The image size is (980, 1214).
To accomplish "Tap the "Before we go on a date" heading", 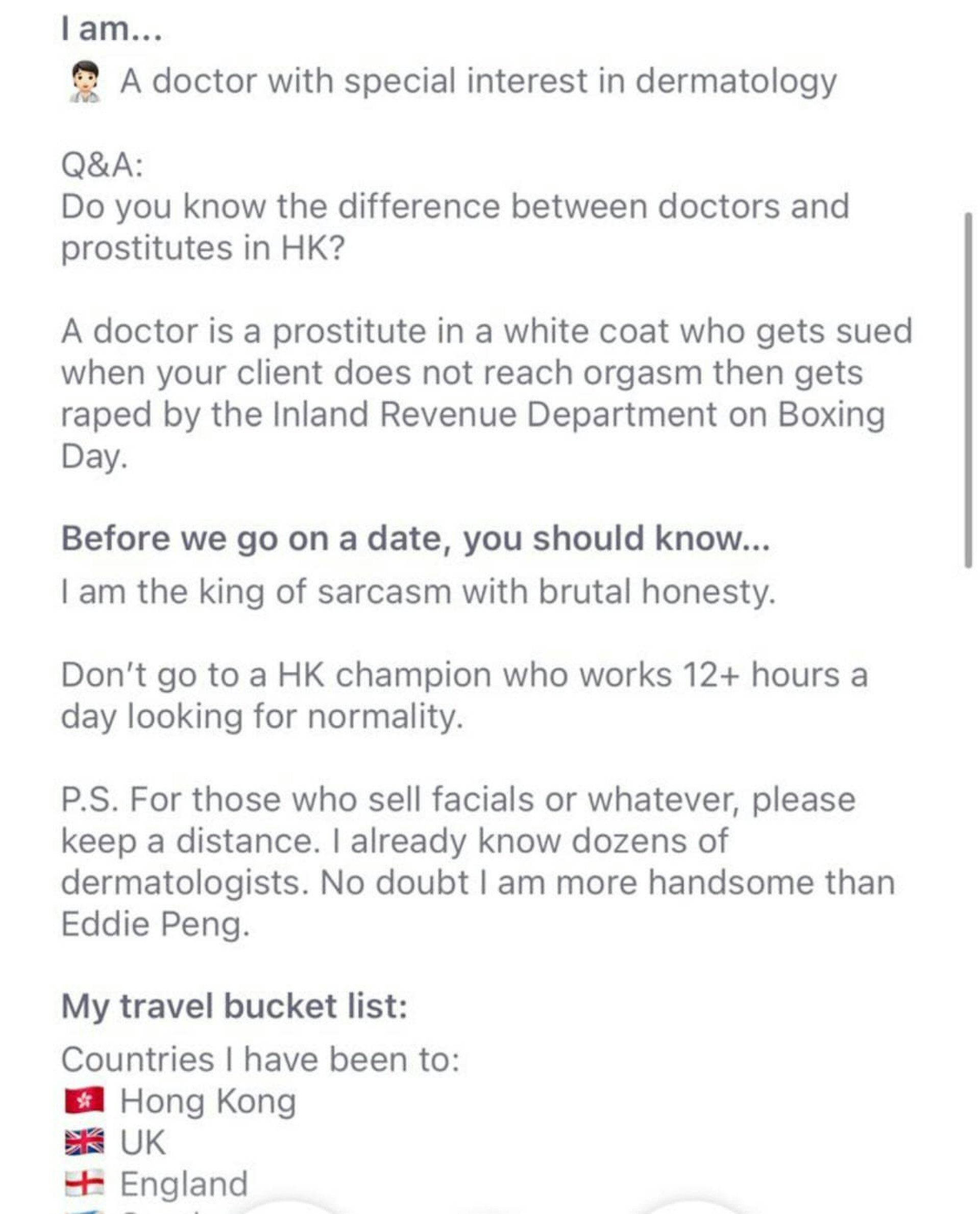I will point(415,538).
